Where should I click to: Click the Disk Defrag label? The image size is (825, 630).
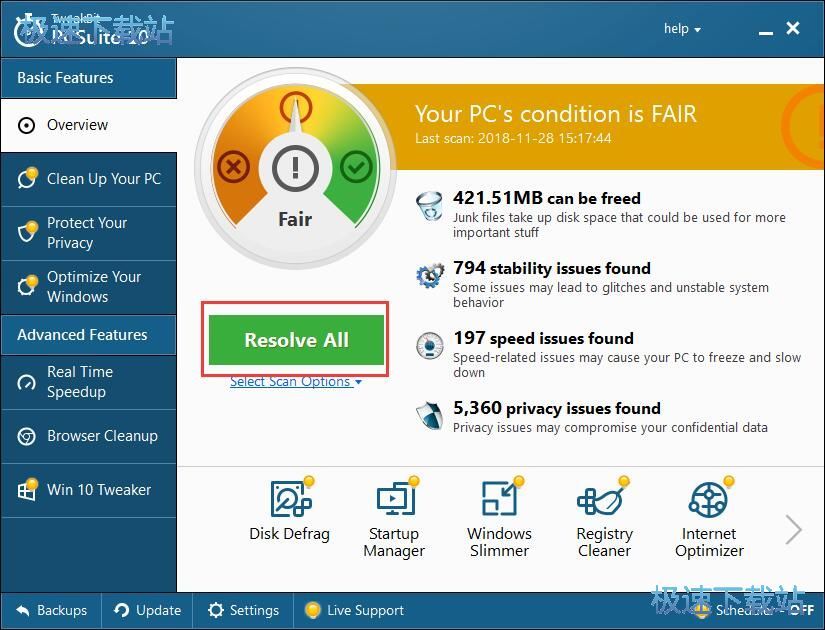(289, 534)
